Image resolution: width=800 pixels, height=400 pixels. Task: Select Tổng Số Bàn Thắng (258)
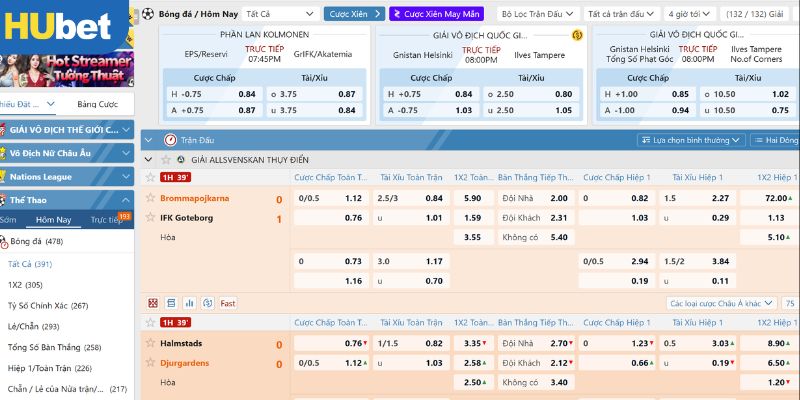(55, 347)
